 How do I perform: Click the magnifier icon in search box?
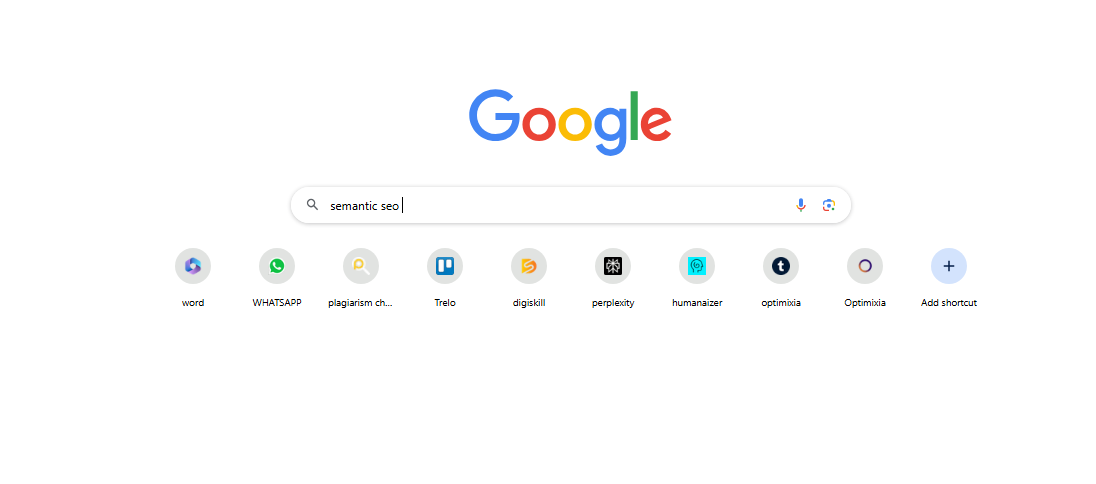(x=312, y=205)
